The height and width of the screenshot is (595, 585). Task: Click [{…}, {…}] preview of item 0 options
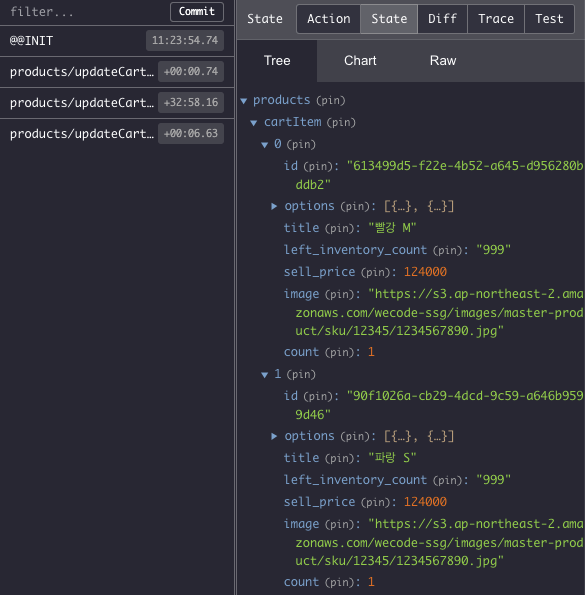coord(419,206)
